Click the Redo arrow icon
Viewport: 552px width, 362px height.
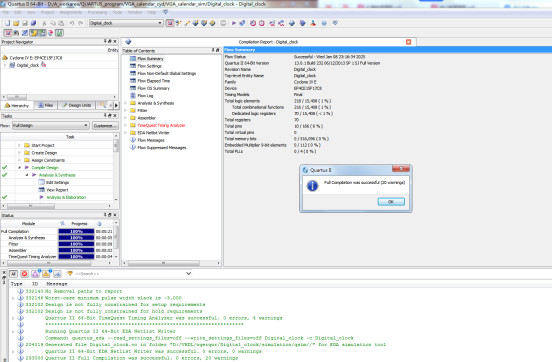(x=81, y=23)
